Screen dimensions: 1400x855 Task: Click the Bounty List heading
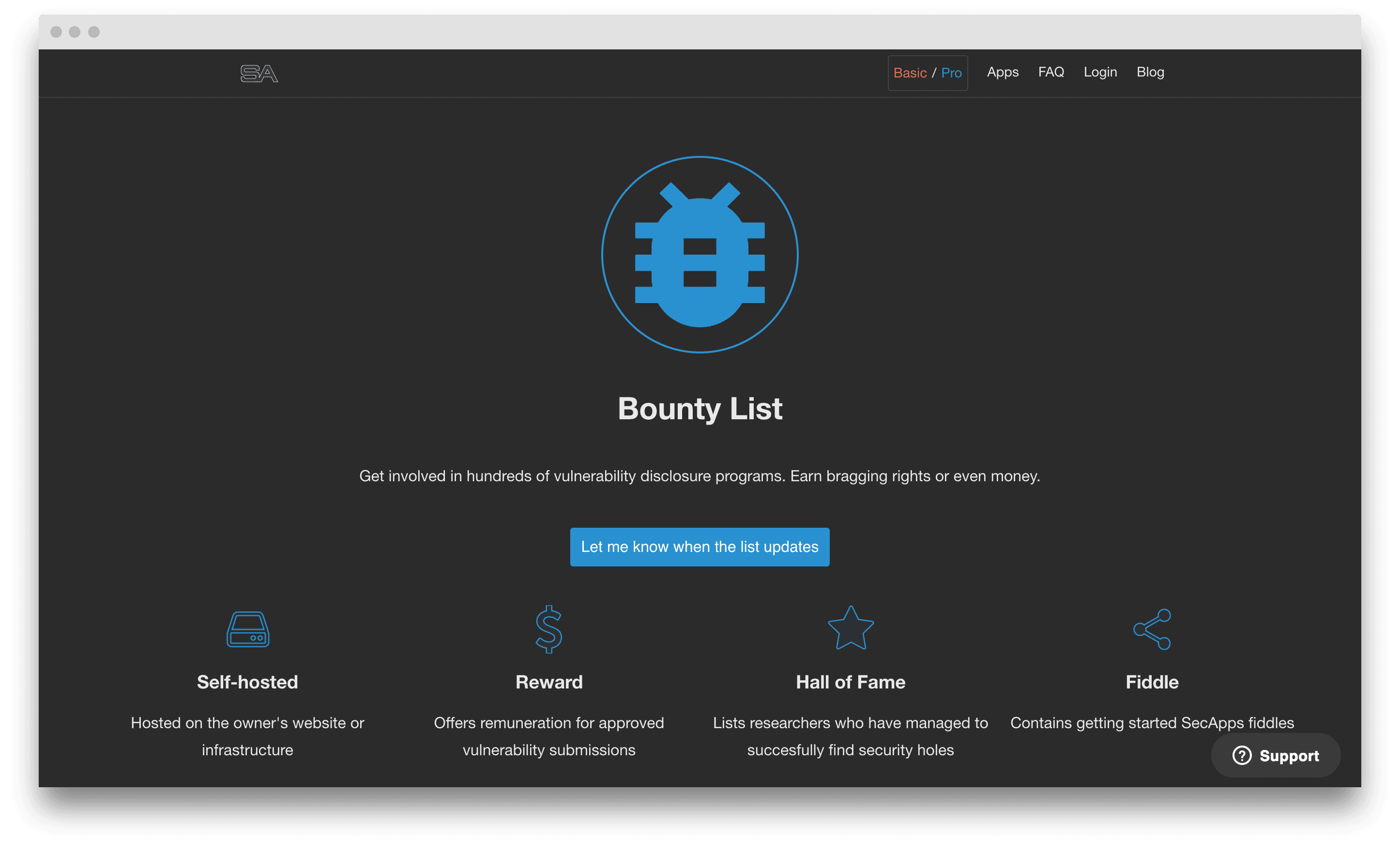click(700, 409)
